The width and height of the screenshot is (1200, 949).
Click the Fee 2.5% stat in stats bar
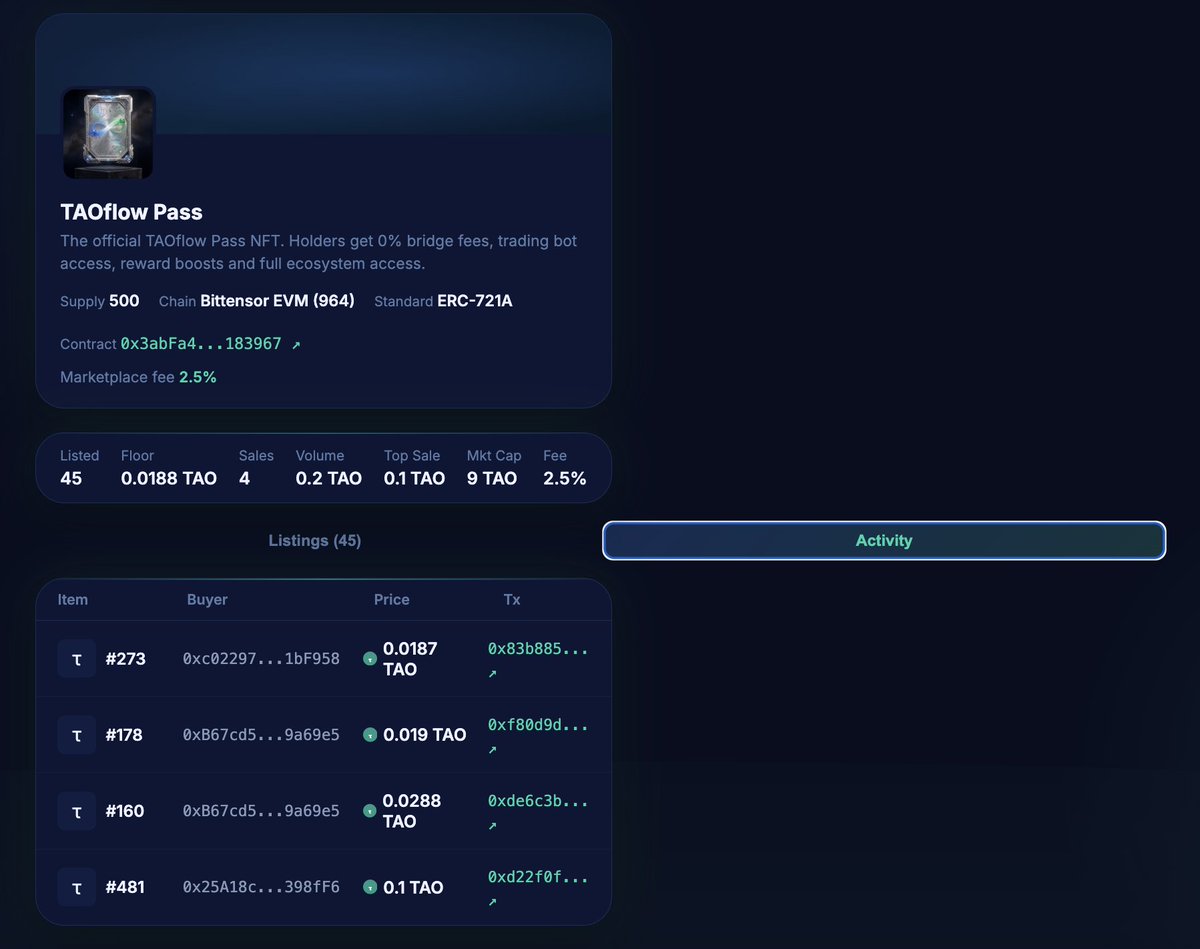click(565, 478)
